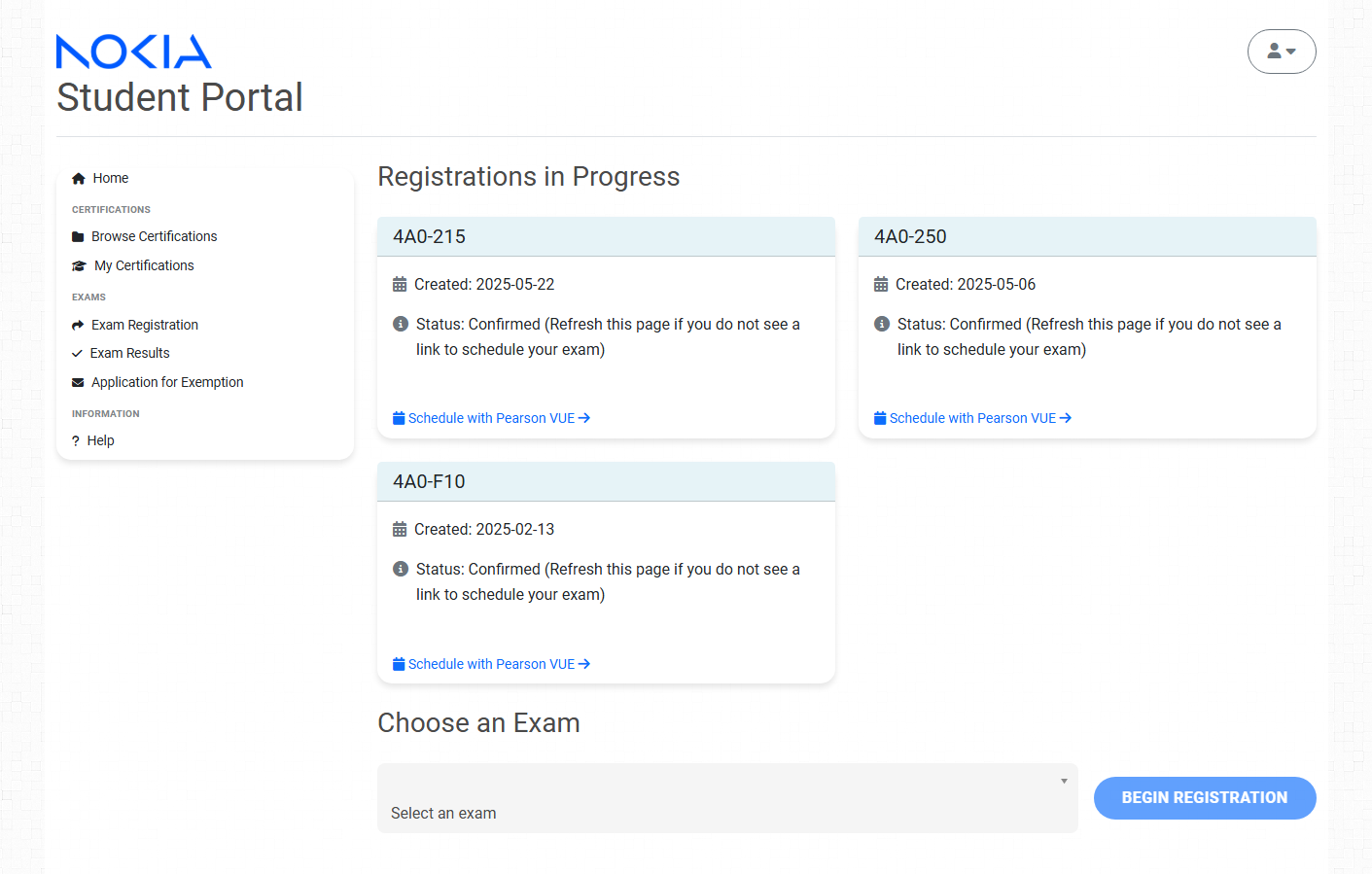Click the folder icon beside Browse Certifications
The image size is (1372, 874).
pos(78,237)
